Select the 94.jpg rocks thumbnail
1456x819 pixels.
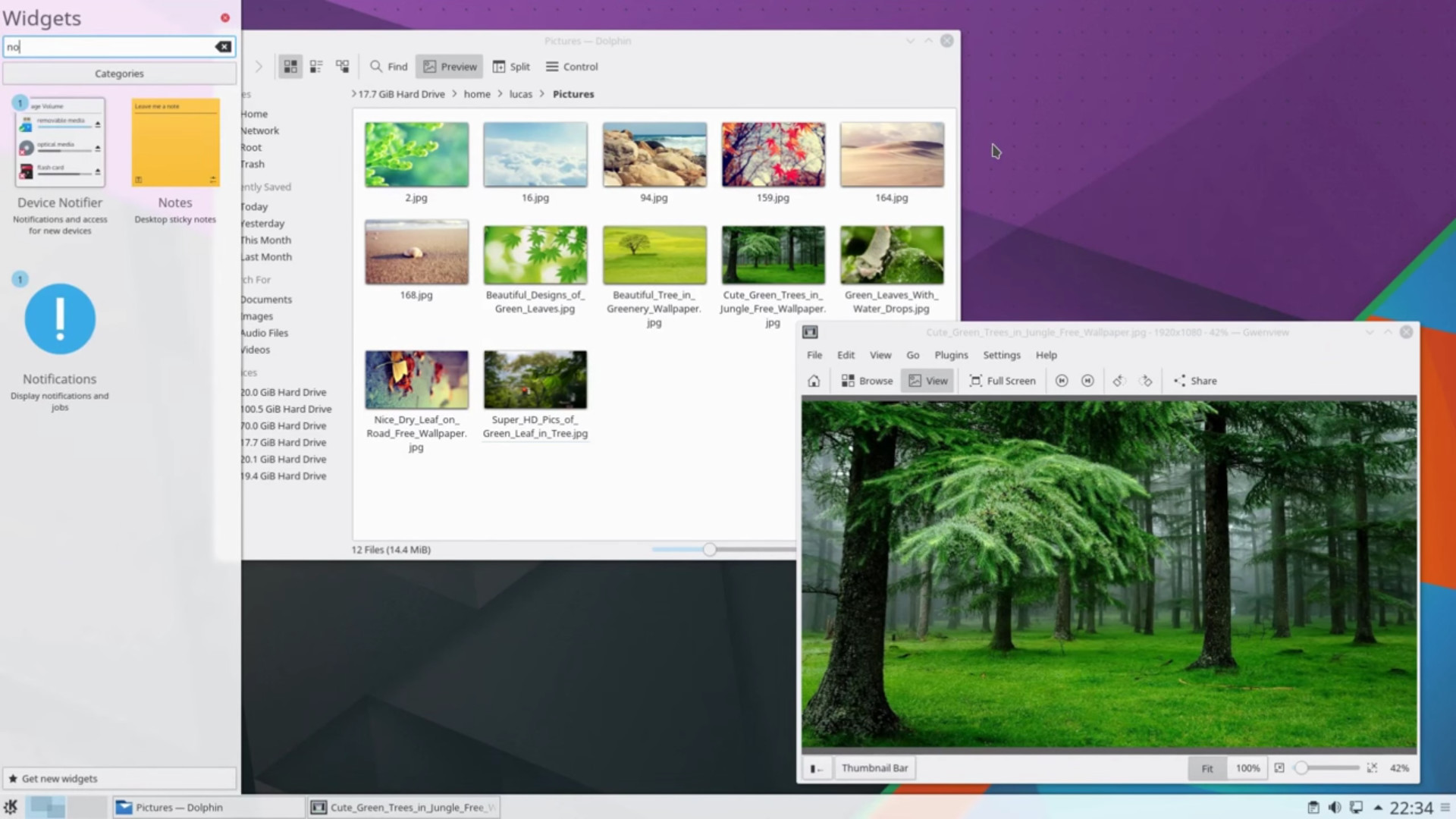click(x=654, y=155)
